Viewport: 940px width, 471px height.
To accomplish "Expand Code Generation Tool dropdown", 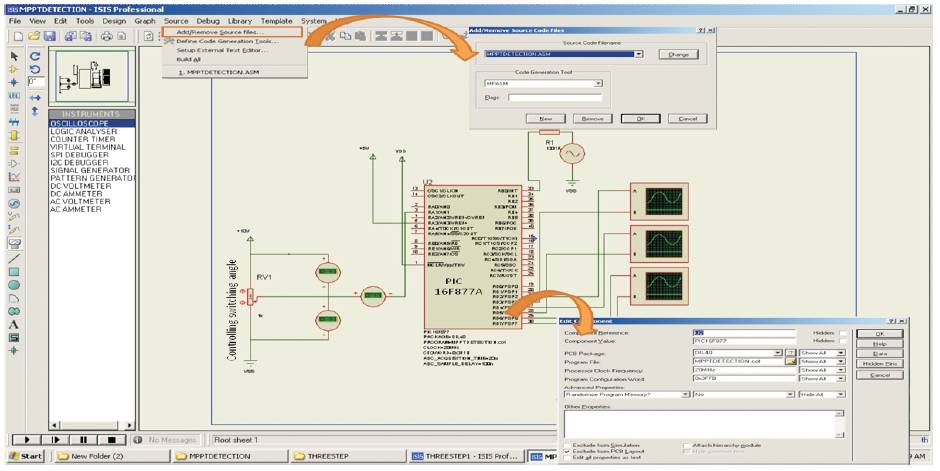I will (x=598, y=83).
